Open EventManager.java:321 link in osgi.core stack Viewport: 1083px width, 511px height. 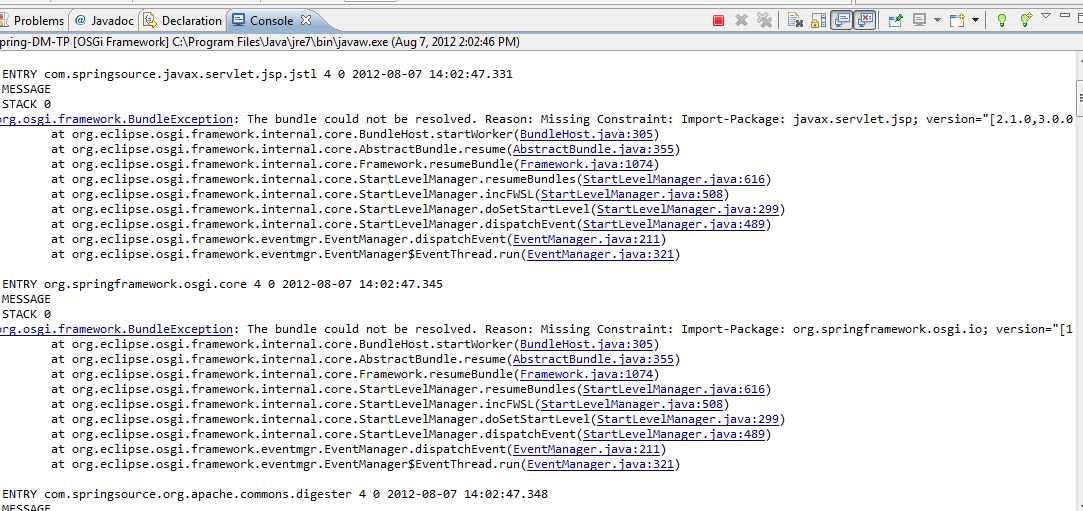(600, 465)
